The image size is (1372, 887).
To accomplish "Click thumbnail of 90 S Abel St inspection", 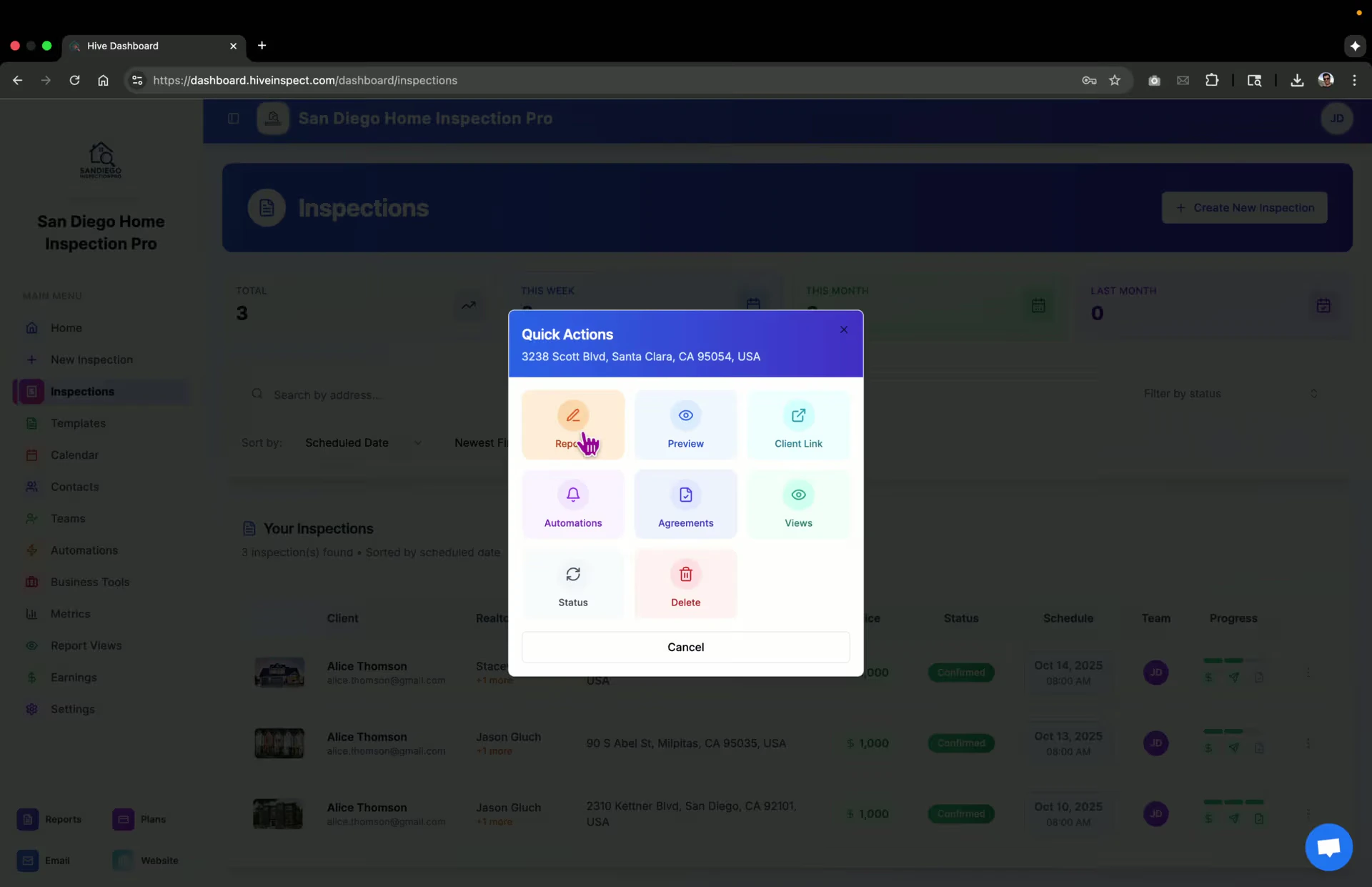I will tap(279, 743).
